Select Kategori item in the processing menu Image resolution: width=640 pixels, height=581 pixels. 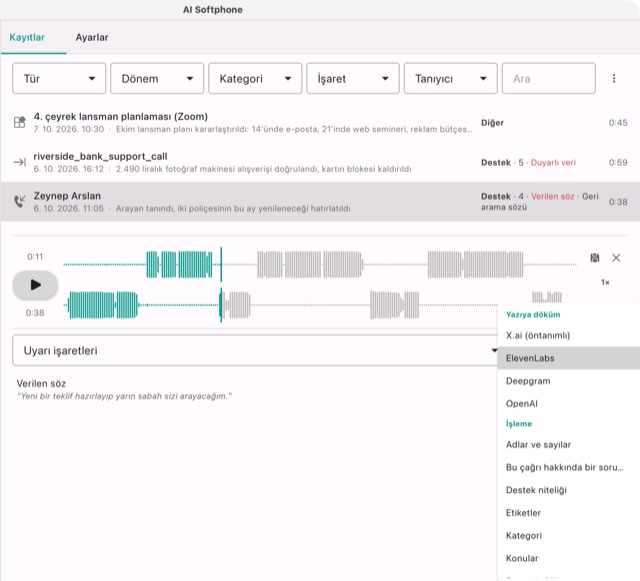point(569,535)
